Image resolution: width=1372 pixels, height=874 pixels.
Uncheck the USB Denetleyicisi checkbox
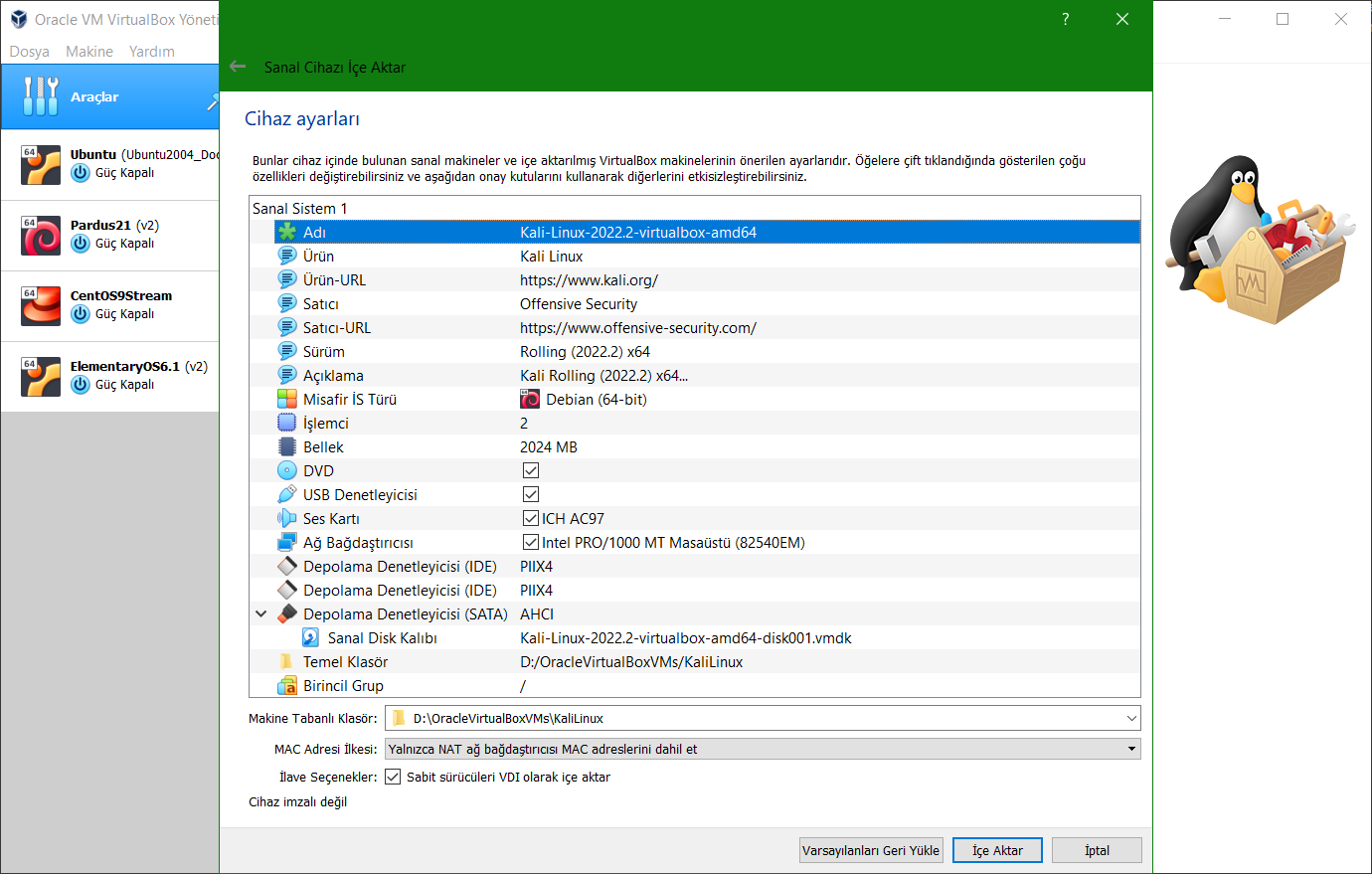(531, 494)
